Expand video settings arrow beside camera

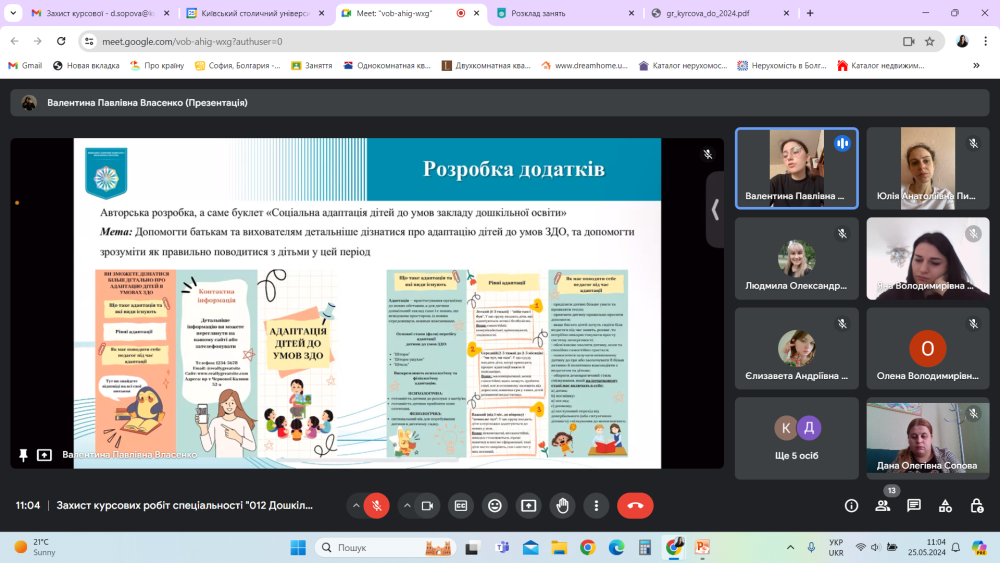coord(406,506)
